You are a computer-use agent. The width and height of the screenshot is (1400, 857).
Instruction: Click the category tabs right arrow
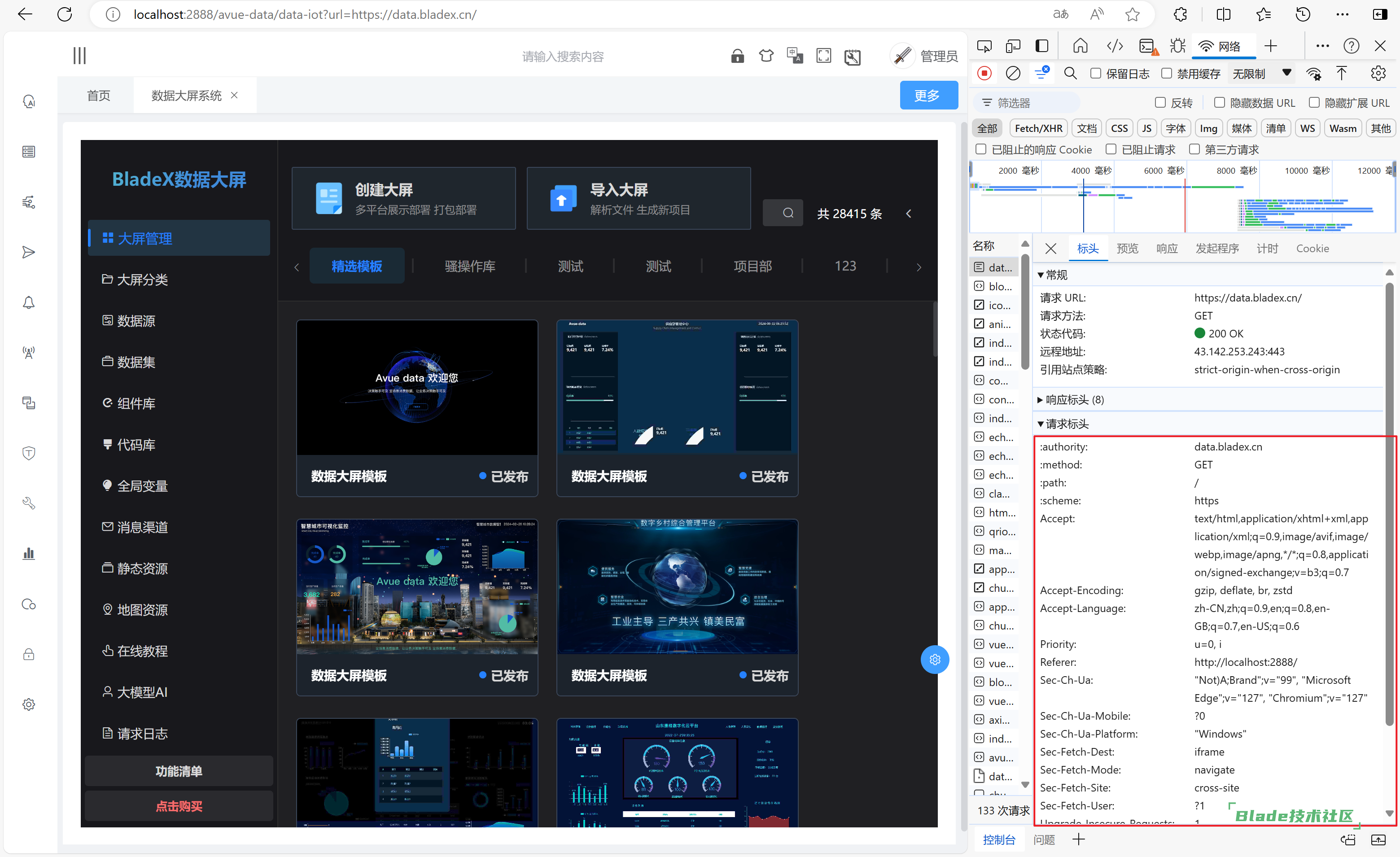[x=919, y=267]
